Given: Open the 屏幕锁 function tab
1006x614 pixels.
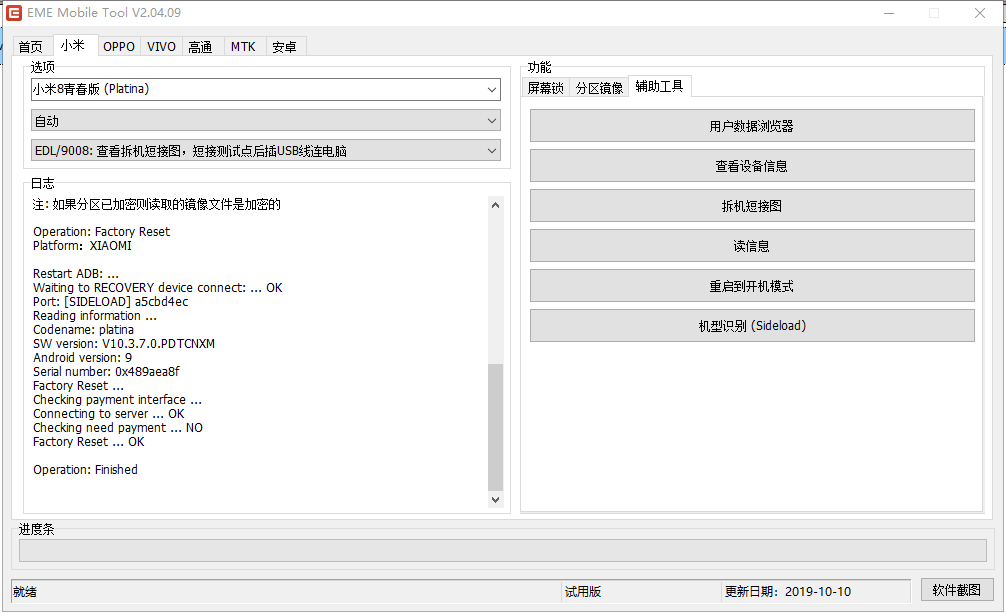Looking at the screenshot, I should pos(545,88).
